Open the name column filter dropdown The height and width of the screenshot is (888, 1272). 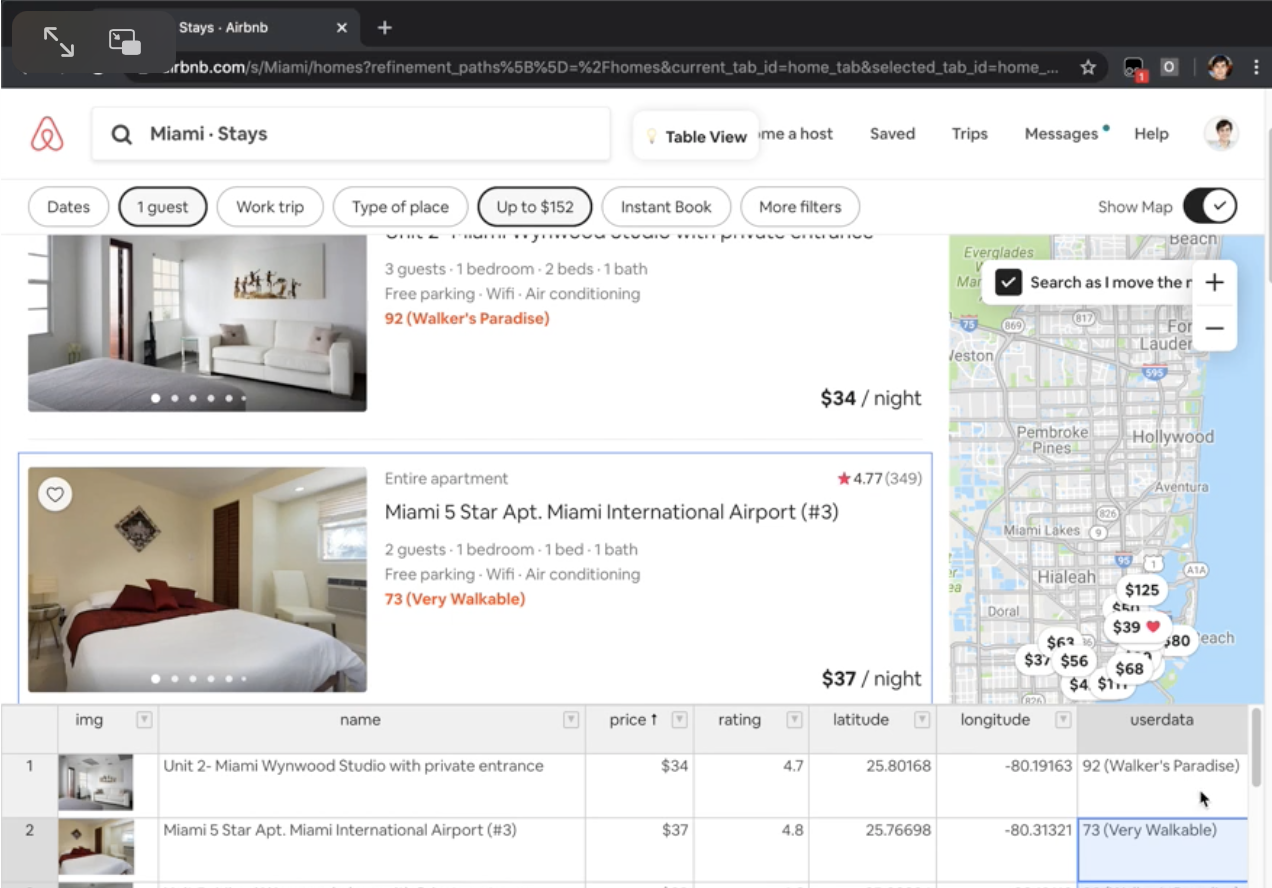(571, 720)
